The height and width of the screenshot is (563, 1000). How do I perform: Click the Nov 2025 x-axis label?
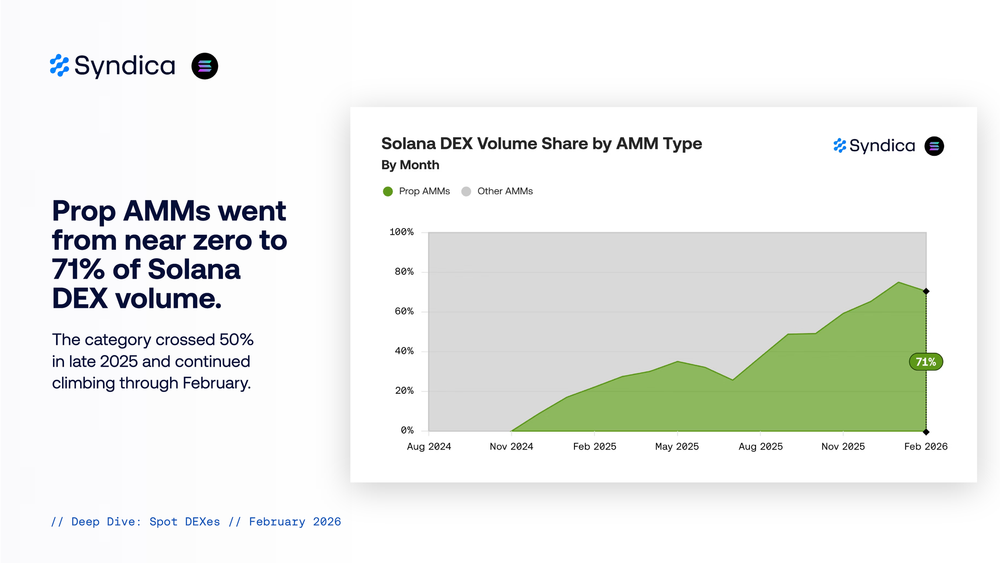click(843, 447)
